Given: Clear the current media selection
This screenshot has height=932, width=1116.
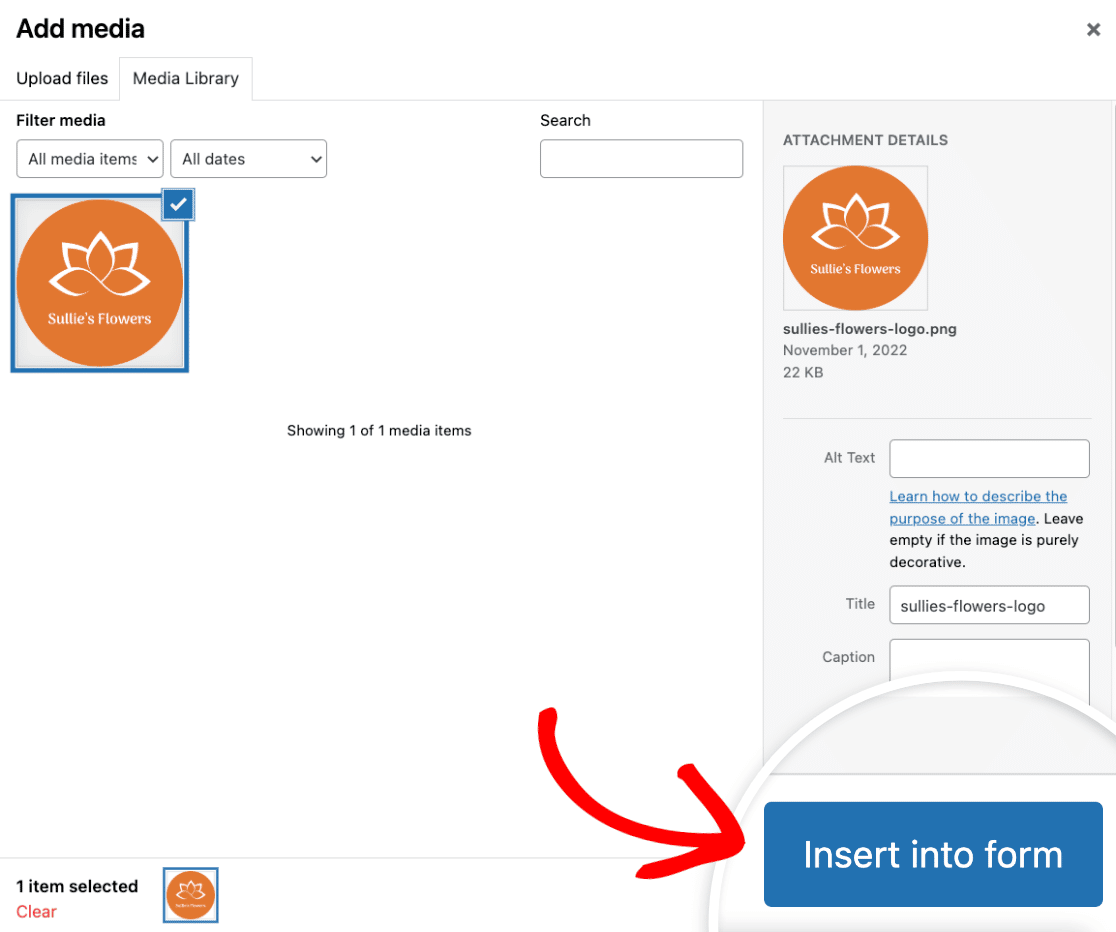Looking at the screenshot, I should (36, 911).
